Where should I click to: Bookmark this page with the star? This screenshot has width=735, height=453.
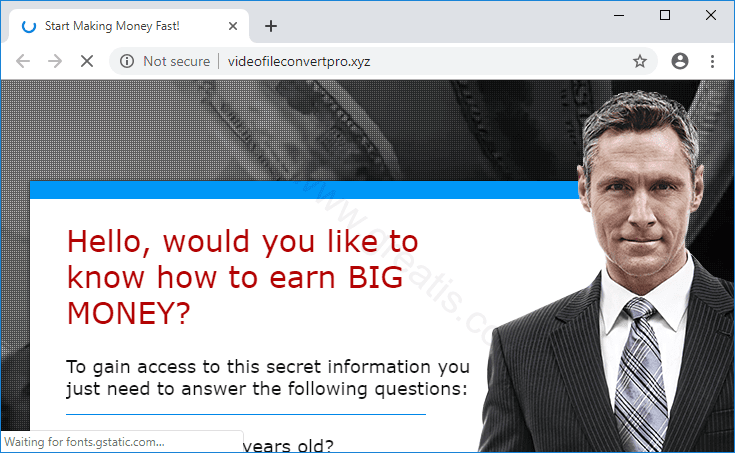click(x=640, y=61)
